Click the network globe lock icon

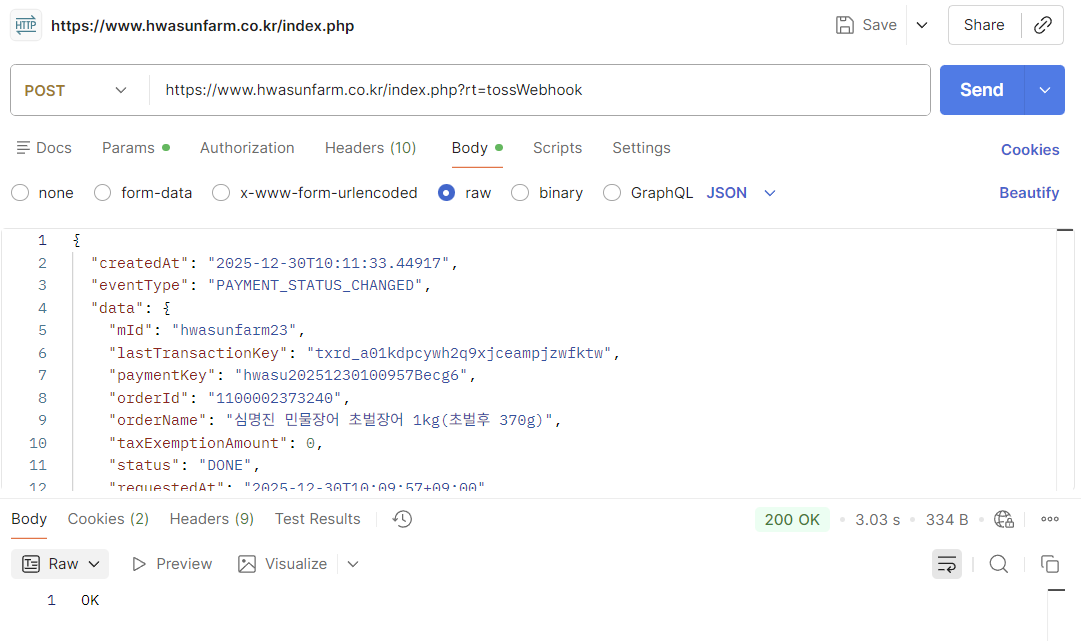coord(1004,519)
